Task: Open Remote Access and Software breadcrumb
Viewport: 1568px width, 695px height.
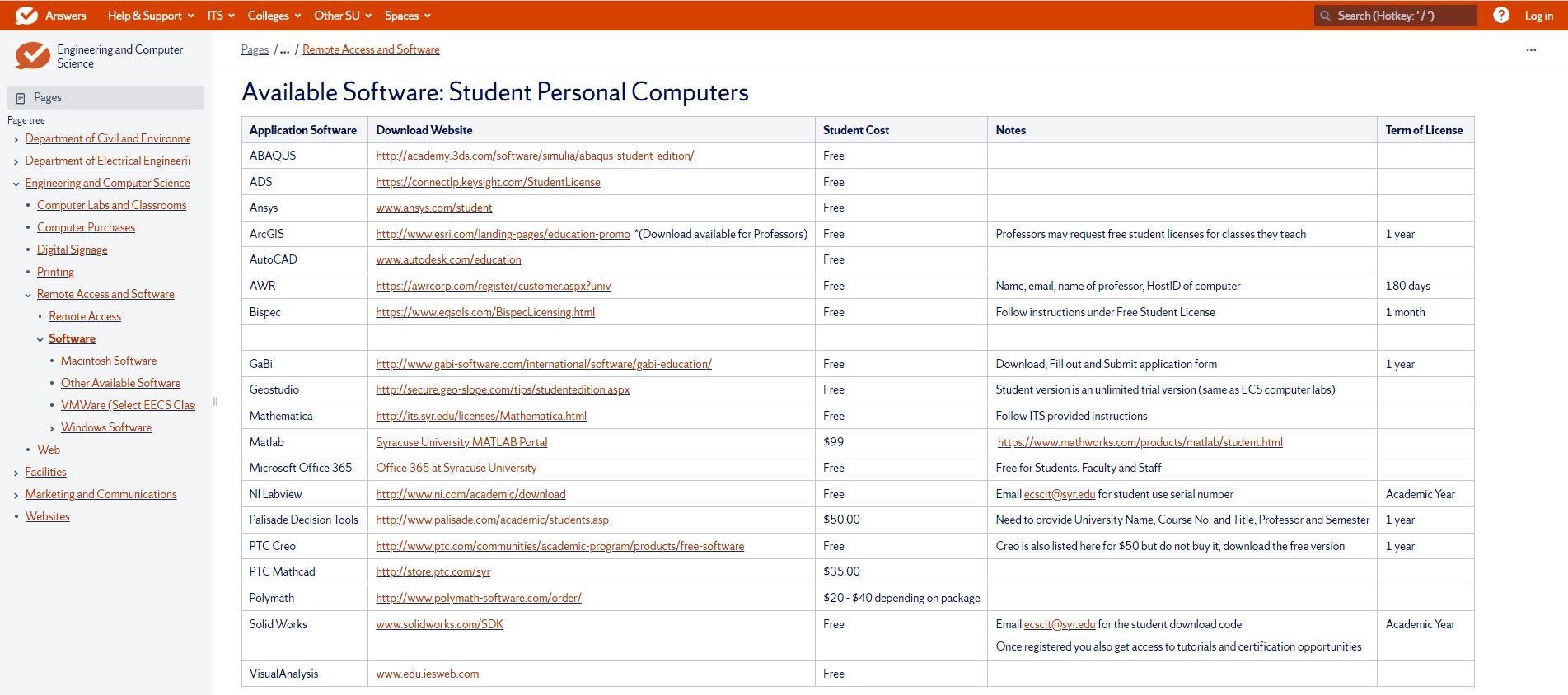Action: click(371, 49)
